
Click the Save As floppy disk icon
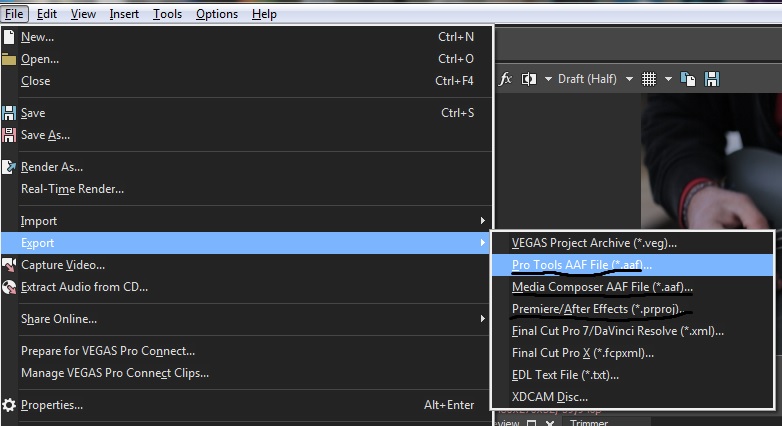point(9,135)
